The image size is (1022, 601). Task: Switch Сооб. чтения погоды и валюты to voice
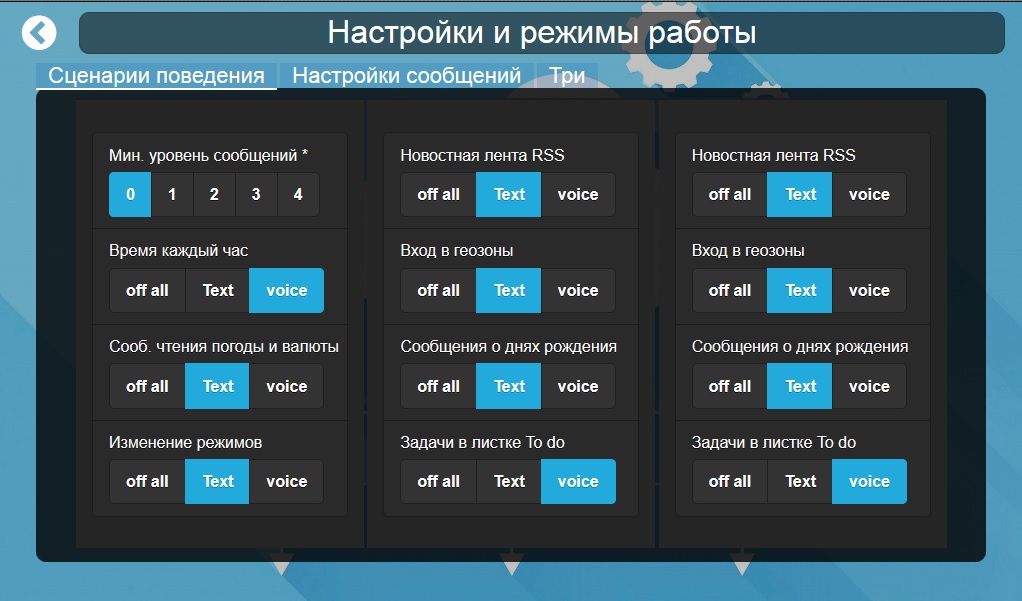tap(287, 386)
